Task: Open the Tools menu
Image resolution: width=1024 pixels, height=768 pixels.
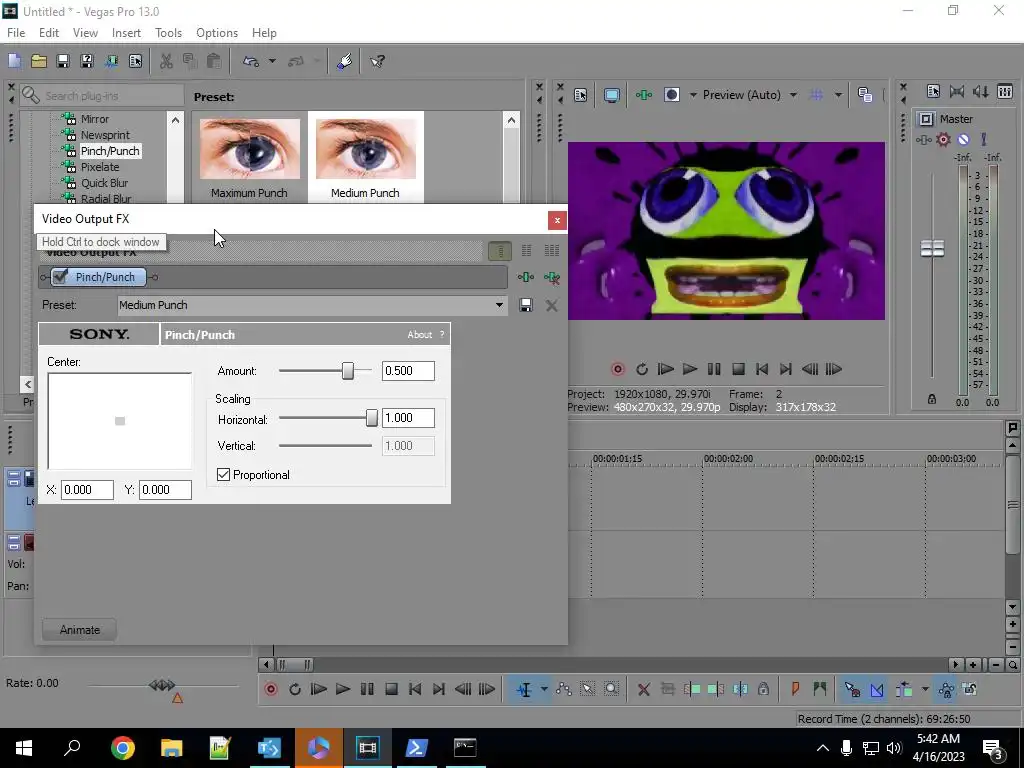Action: pyautogui.click(x=168, y=33)
